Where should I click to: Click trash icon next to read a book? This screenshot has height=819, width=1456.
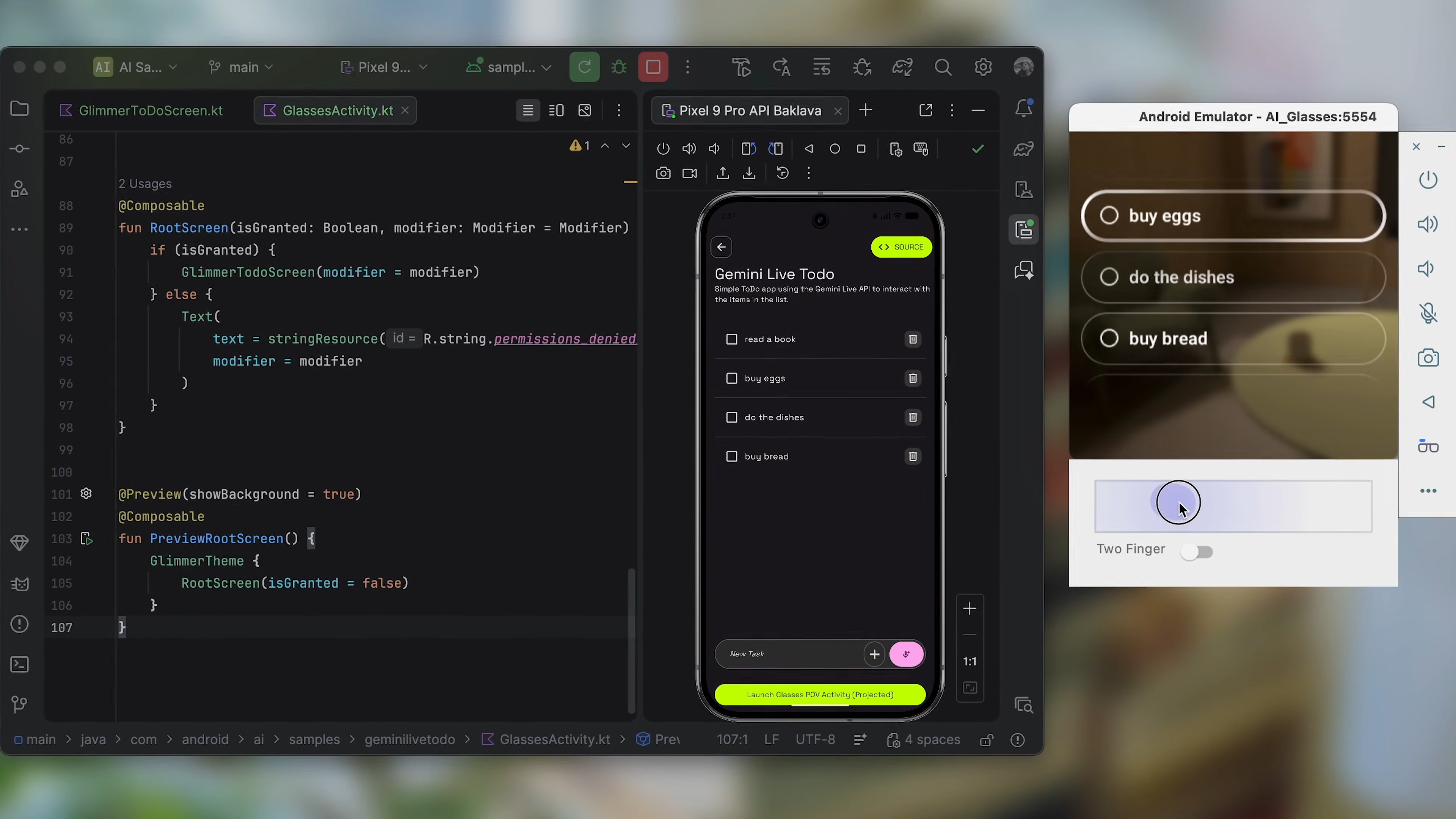point(912,339)
